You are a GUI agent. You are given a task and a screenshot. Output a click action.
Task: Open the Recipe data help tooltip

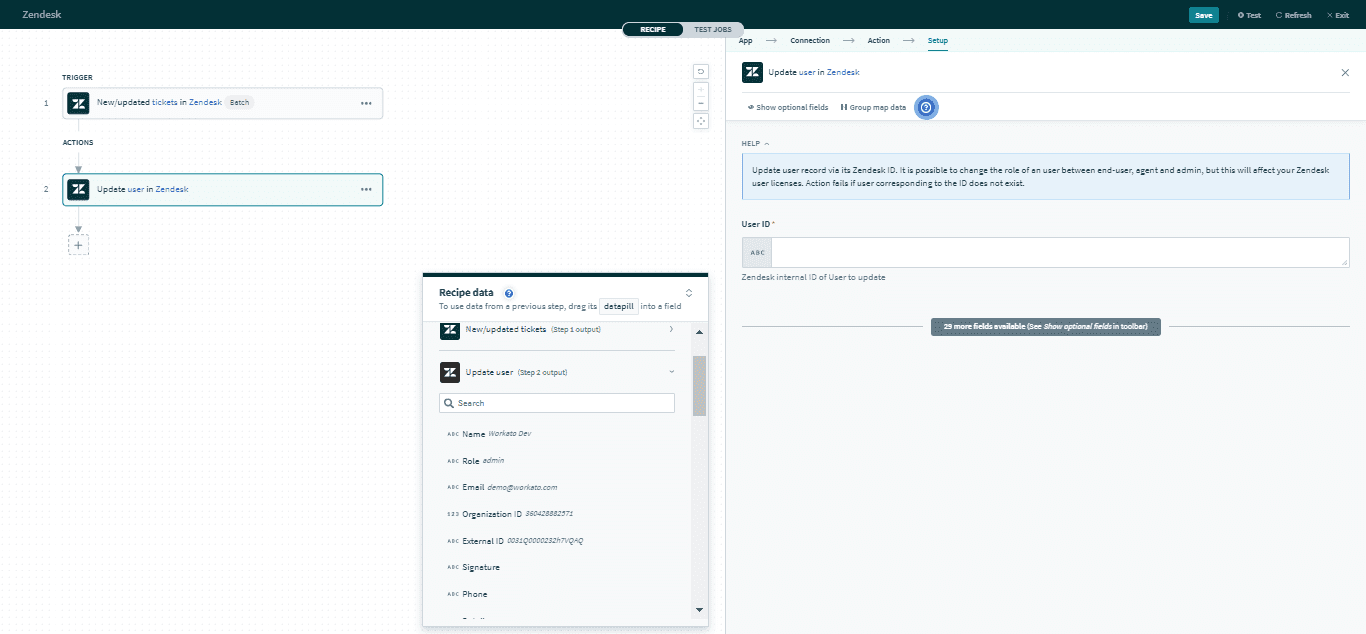509,292
